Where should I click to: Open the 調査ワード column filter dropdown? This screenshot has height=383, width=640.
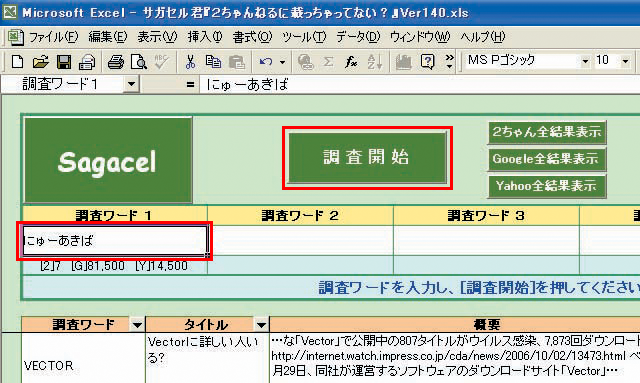[137, 325]
